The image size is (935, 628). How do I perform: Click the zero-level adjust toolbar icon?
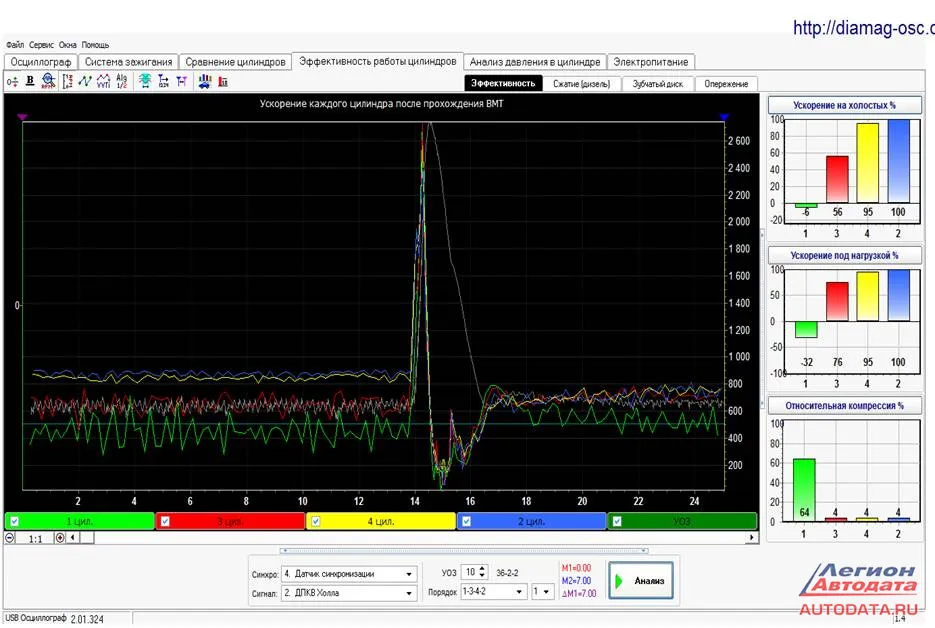coord(13,82)
